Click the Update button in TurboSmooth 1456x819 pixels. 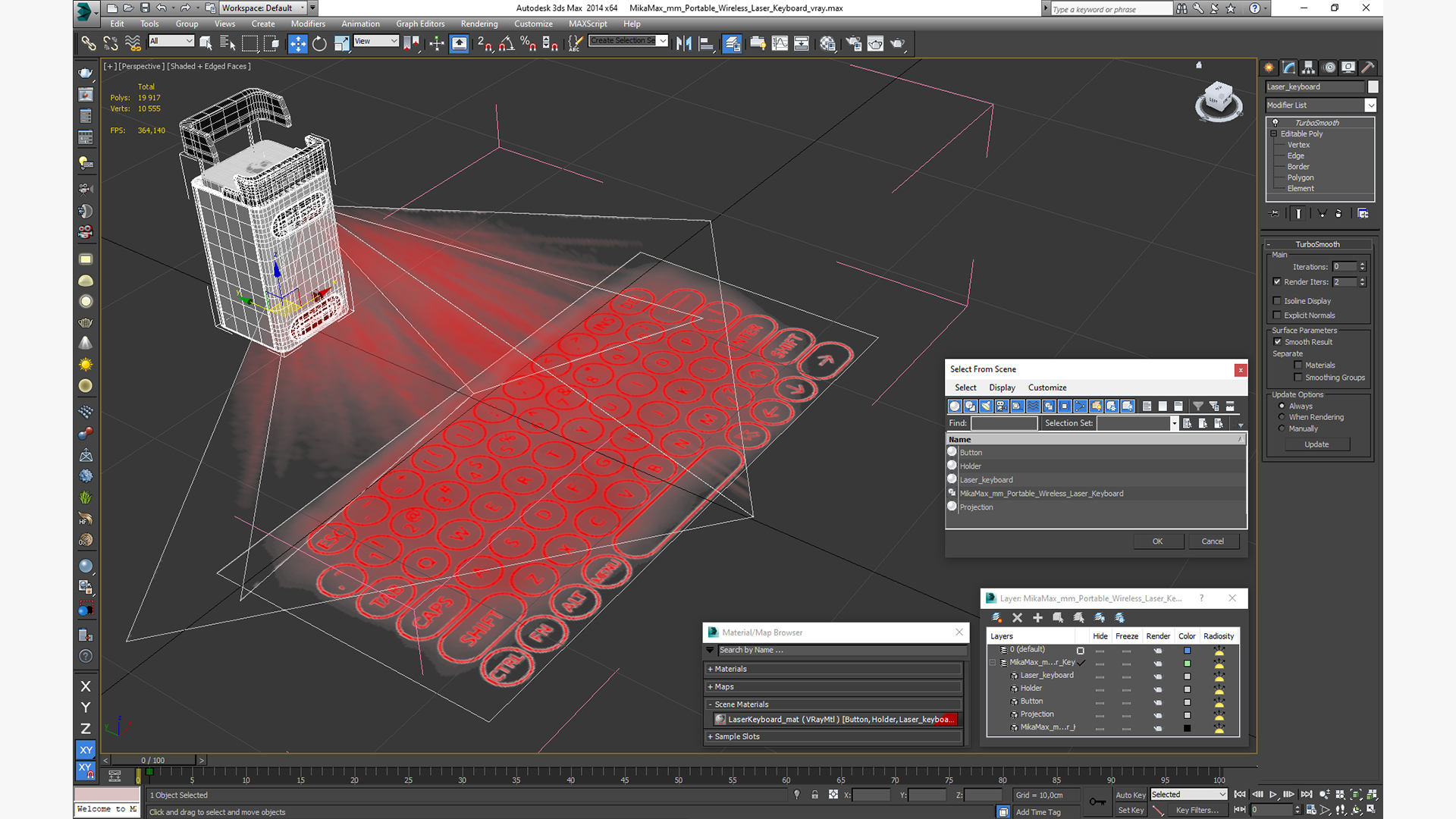tap(1316, 444)
